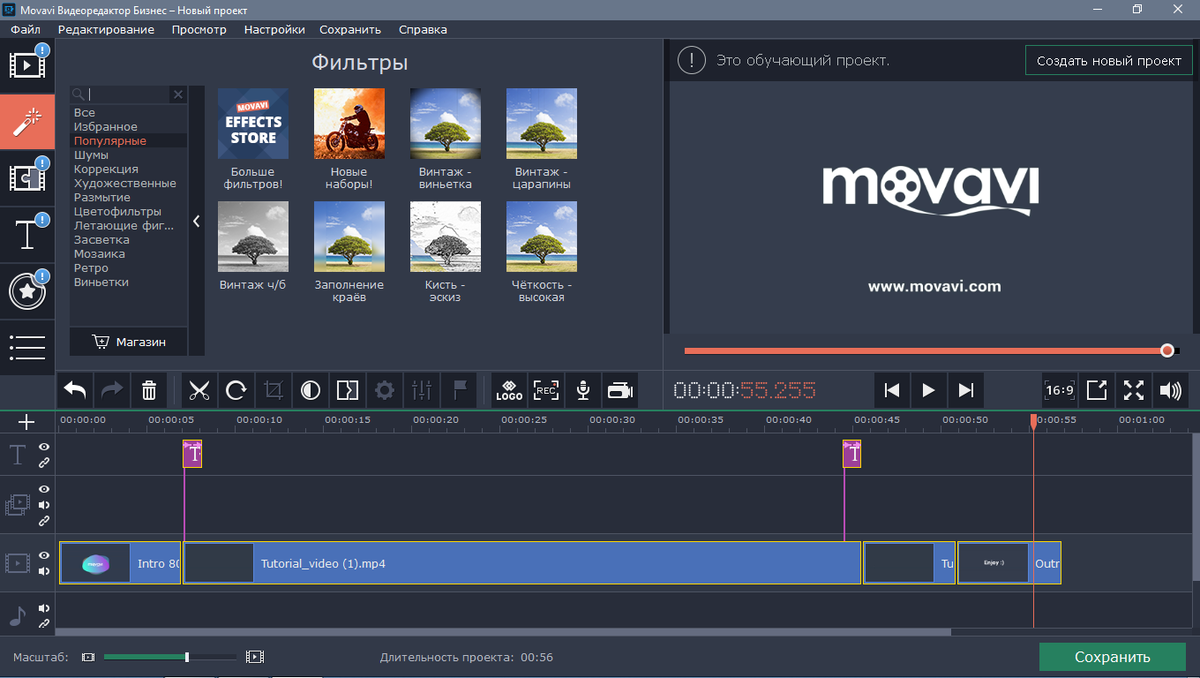This screenshot has height=678, width=1200.
Task: Open the Редактирование menu
Action: point(106,29)
